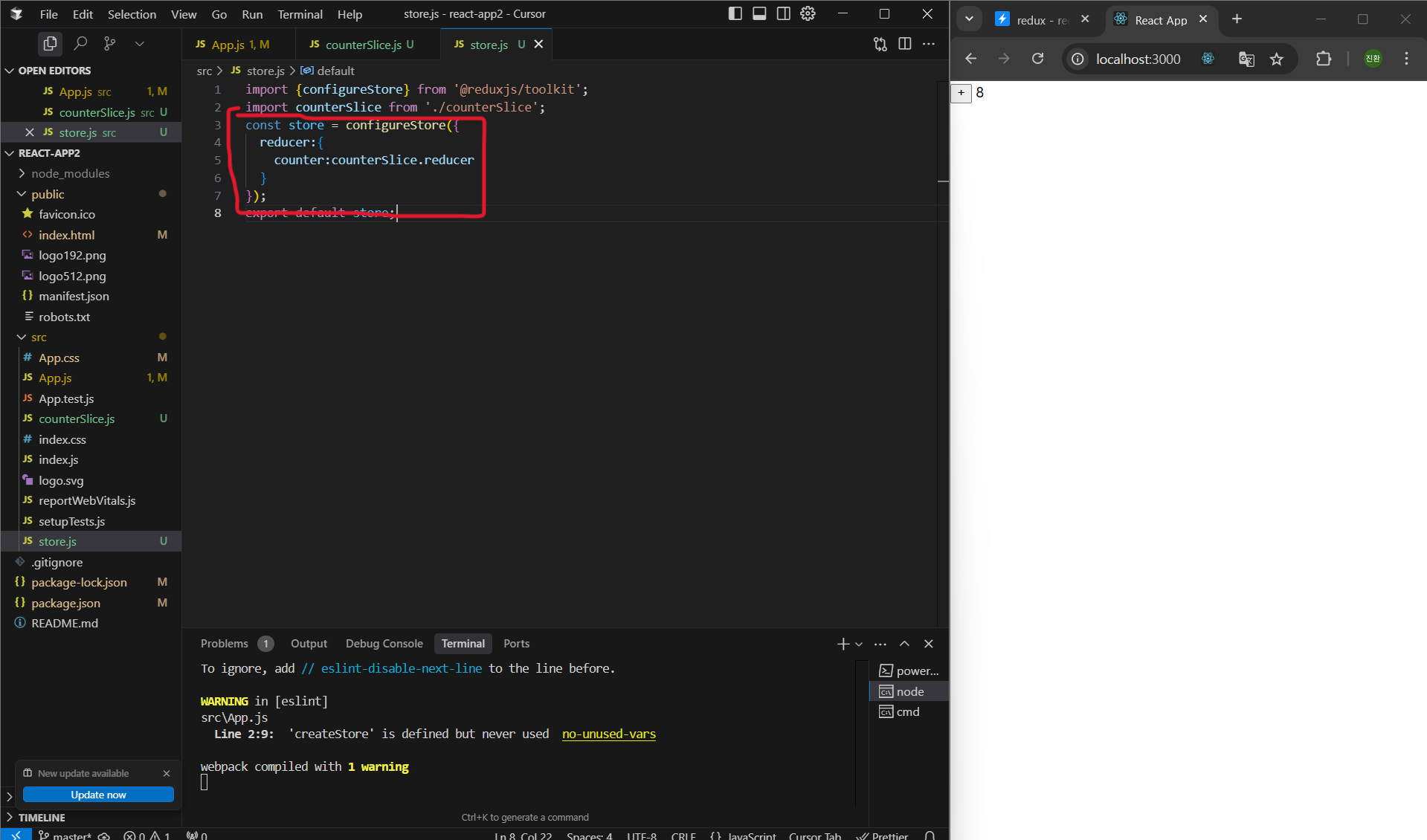Open notifications bell in status bar
Image resolution: width=1427 pixels, height=840 pixels.
[x=930, y=835]
